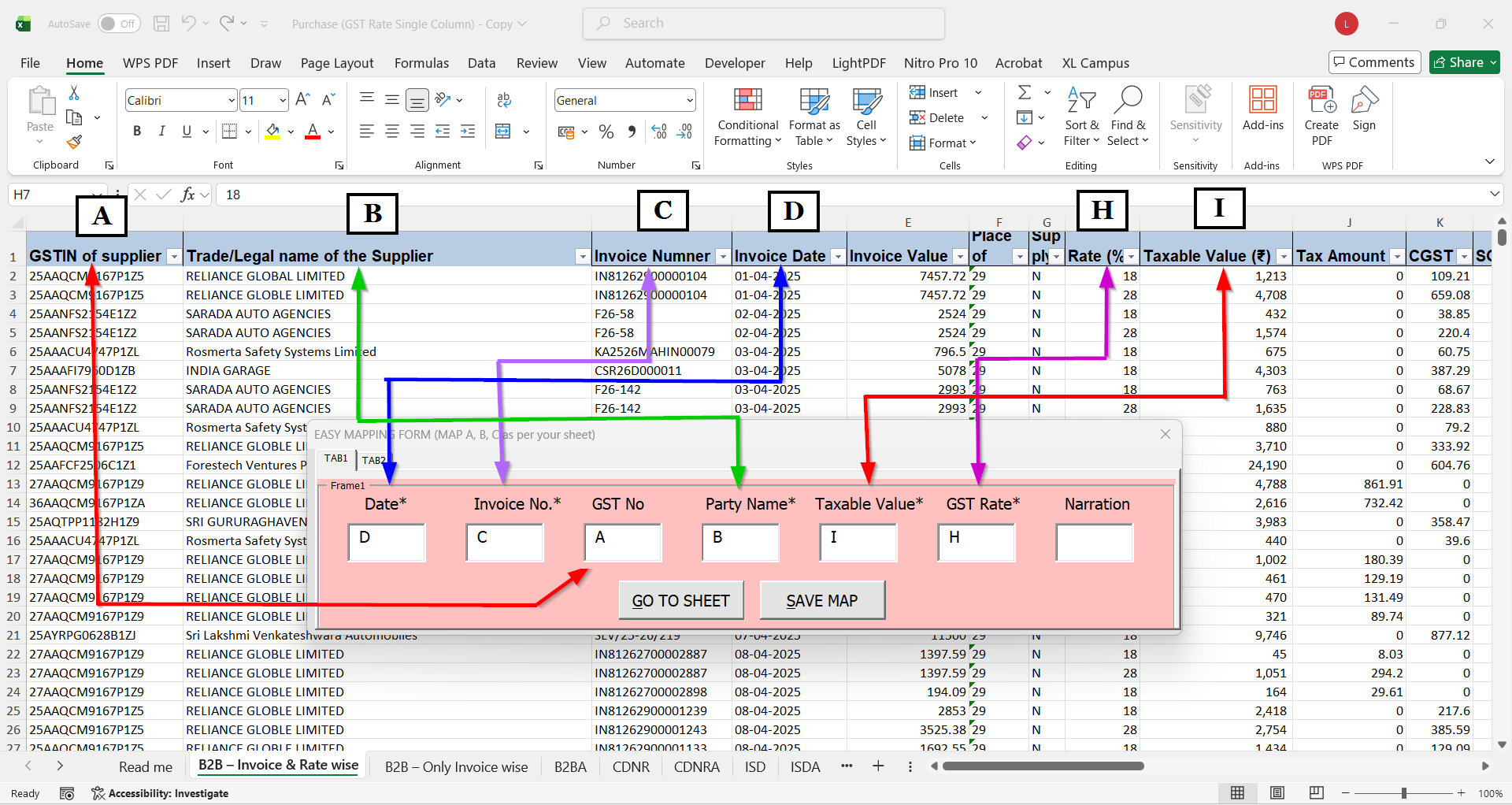Apply Percent Style format
Viewport: 1512px width, 805px height.
coord(606,132)
